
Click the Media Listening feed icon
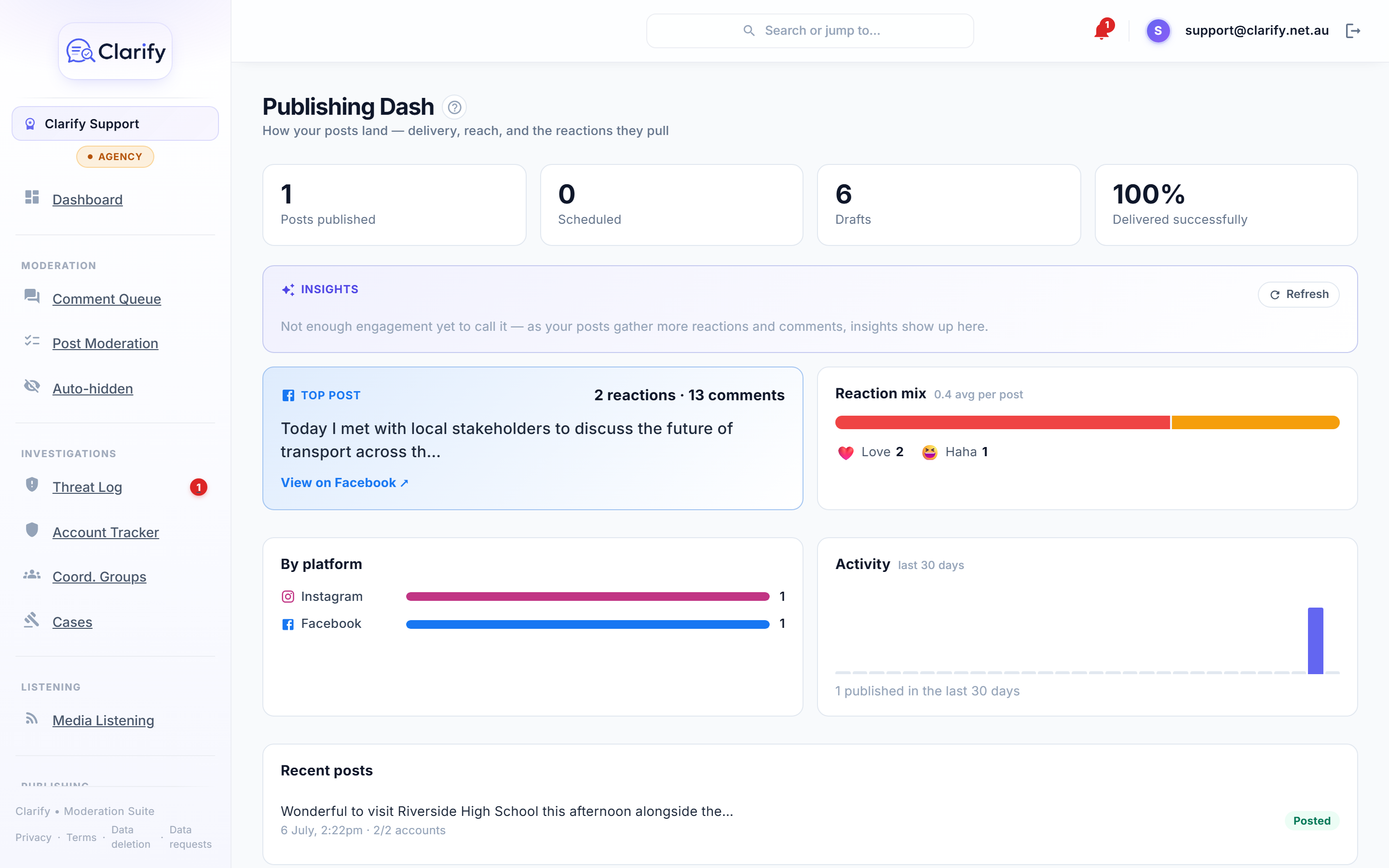32,719
